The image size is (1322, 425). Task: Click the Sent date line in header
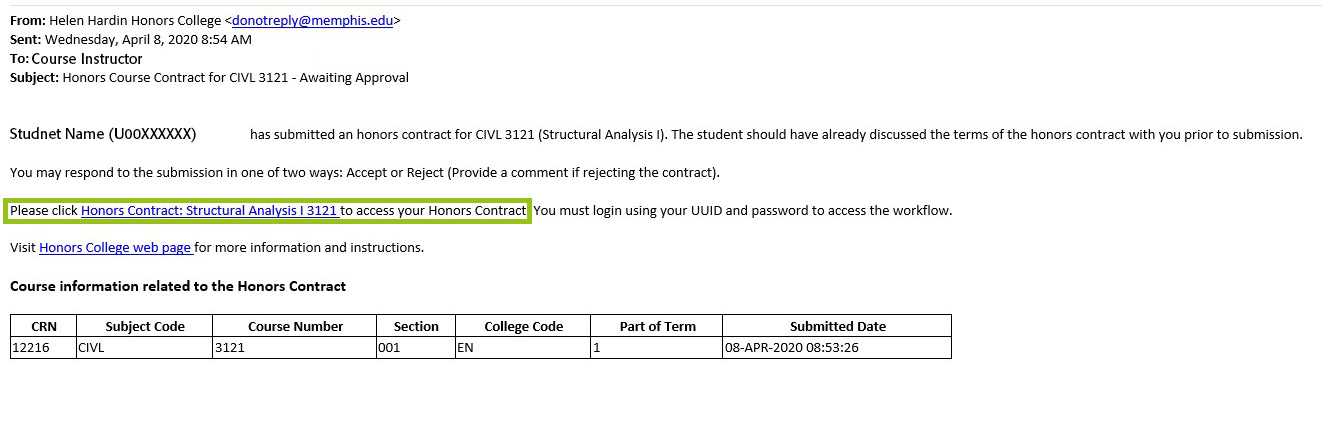click(130, 39)
